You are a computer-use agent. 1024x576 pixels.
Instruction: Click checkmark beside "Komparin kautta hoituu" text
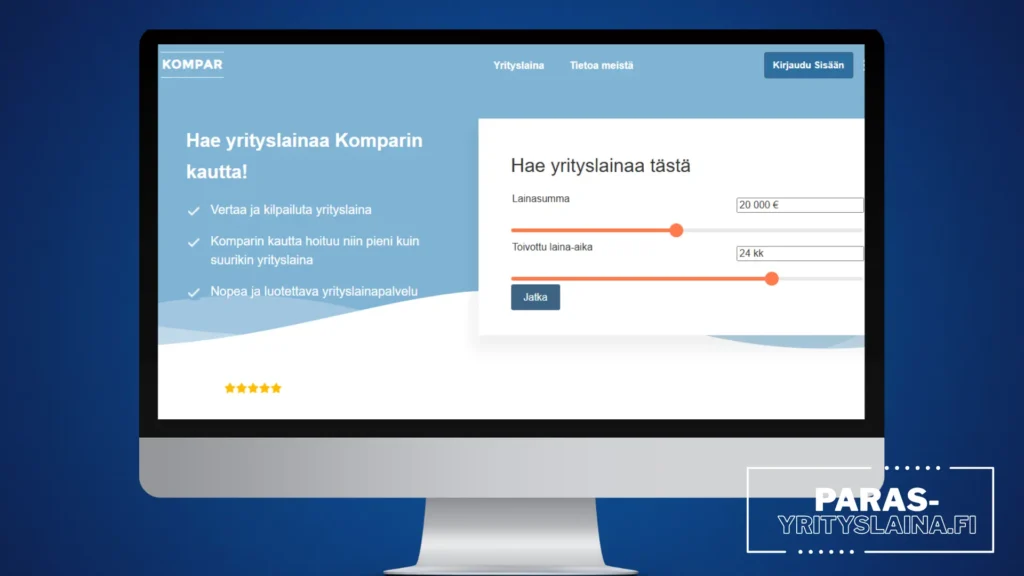193,242
